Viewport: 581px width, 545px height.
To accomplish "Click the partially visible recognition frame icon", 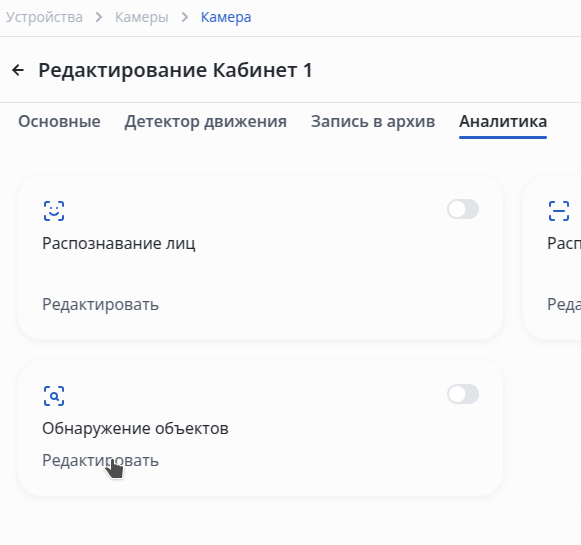I will coord(559,211).
